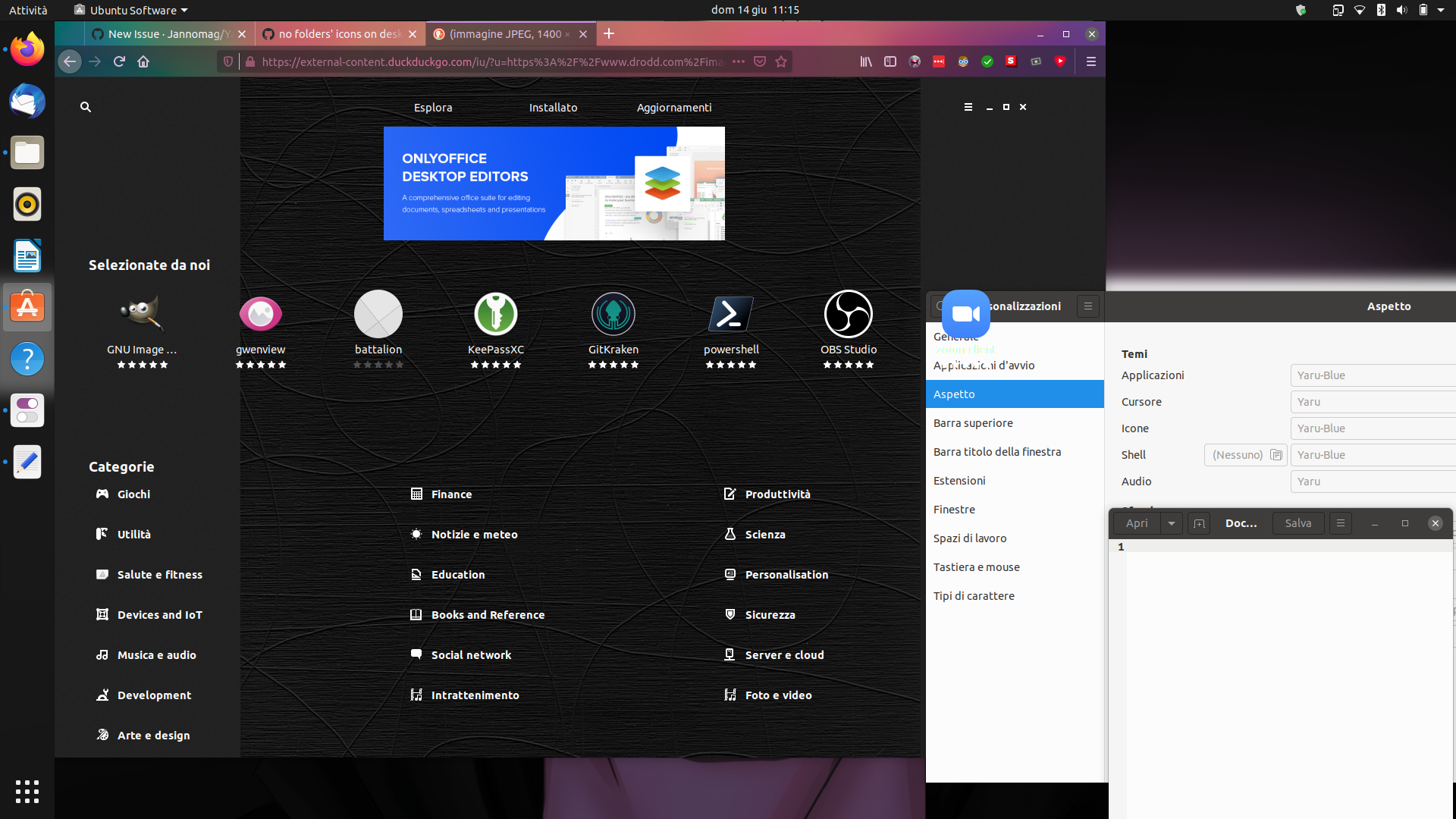Toggle the Firefox sidebar icon

click(x=891, y=61)
